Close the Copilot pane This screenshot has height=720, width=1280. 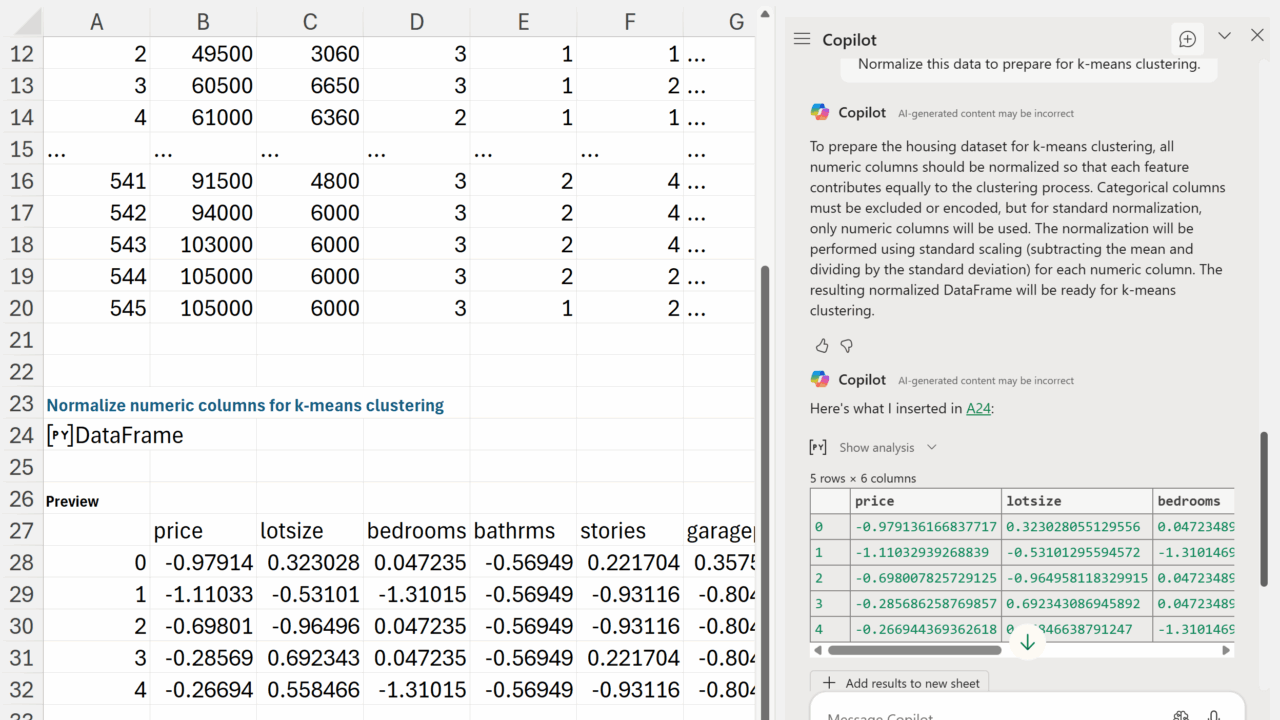pos(1257,36)
